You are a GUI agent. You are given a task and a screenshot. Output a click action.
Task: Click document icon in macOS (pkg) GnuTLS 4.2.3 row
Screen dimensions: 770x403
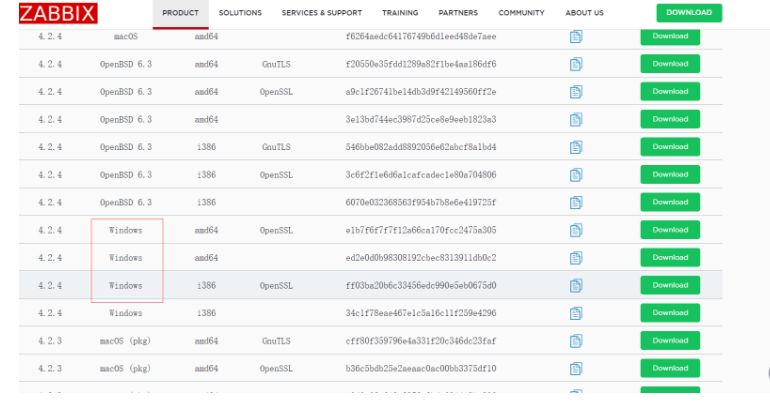click(576, 341)
